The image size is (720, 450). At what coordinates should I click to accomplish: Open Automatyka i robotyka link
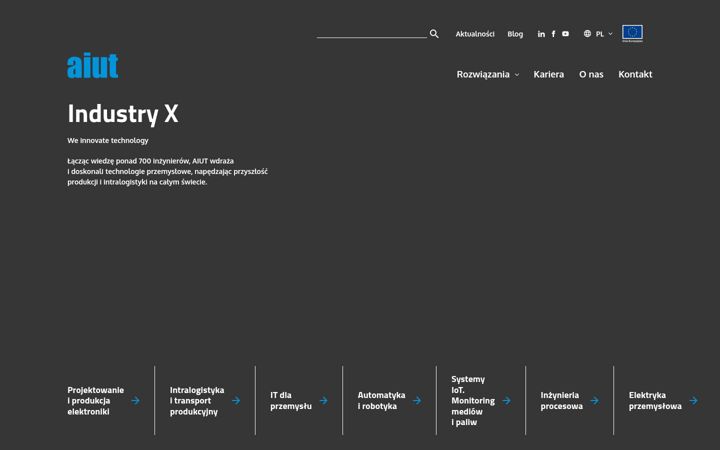381,401
